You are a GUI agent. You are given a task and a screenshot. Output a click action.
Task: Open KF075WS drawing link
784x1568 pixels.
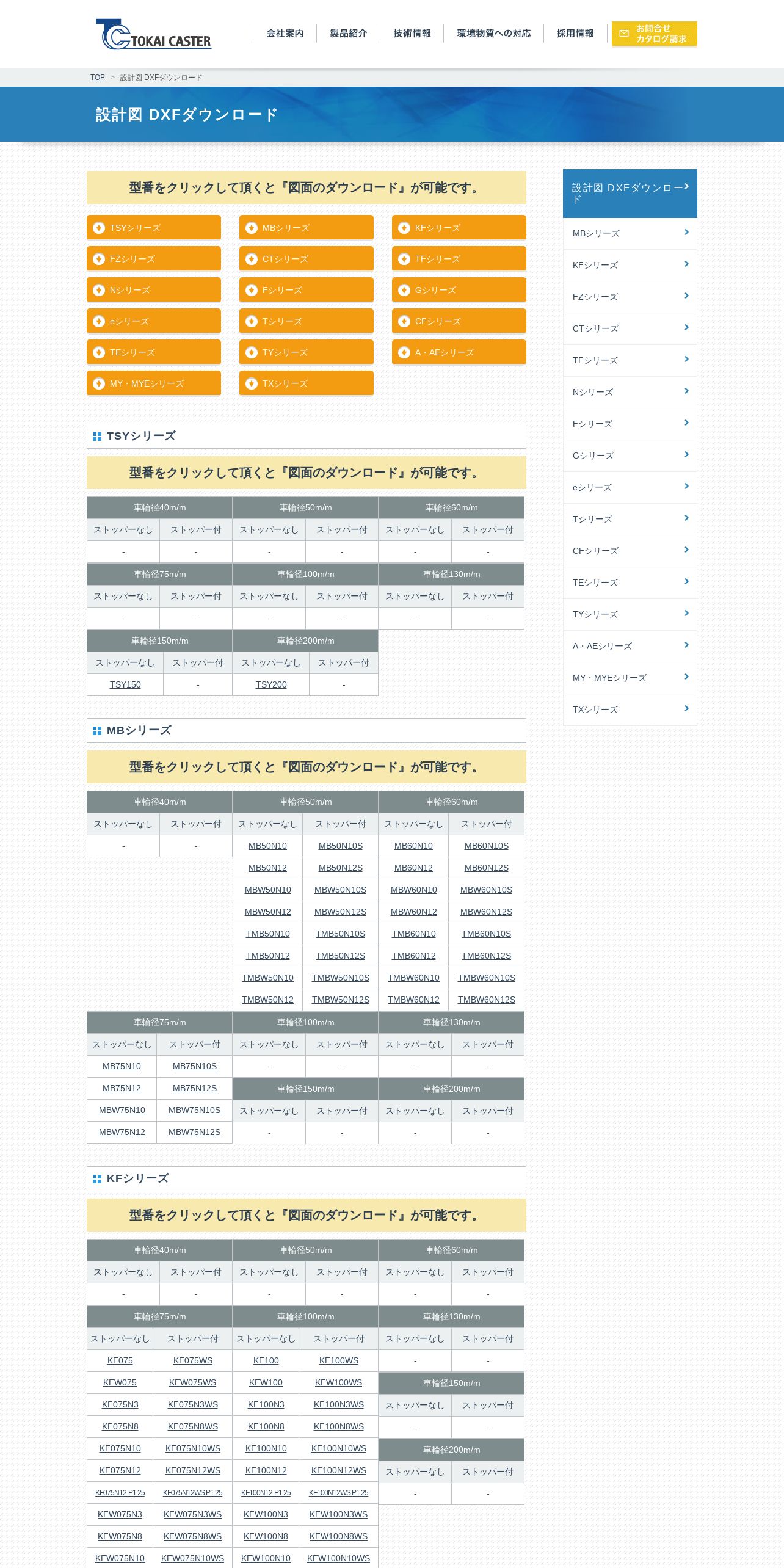(193, 1360)
